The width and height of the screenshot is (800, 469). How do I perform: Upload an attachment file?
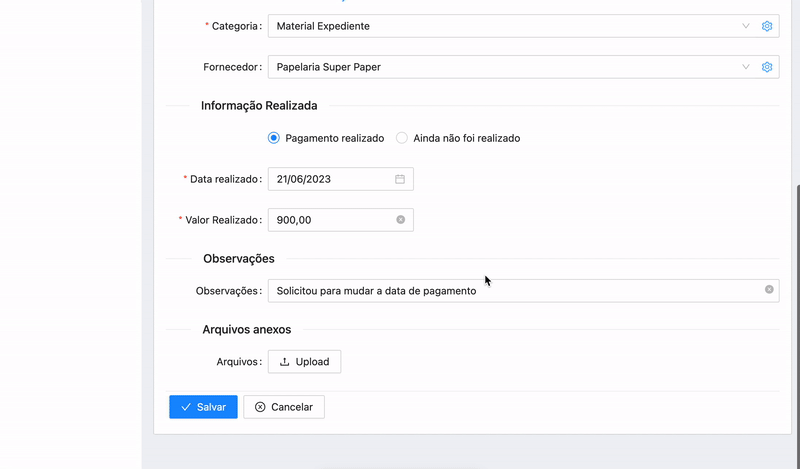click(305, 362)
